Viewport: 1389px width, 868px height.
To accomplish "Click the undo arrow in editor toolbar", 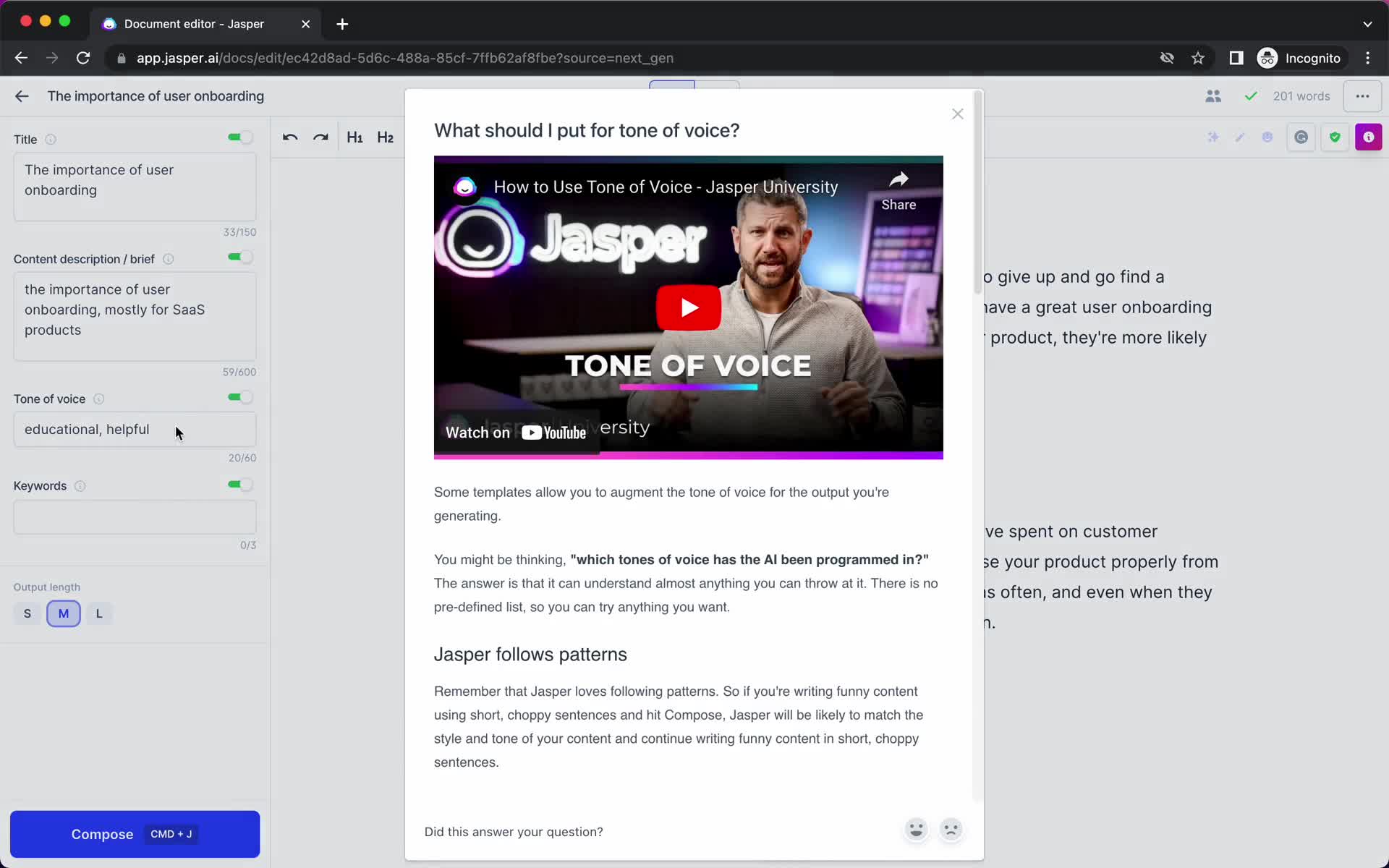I will coord(290,137).
